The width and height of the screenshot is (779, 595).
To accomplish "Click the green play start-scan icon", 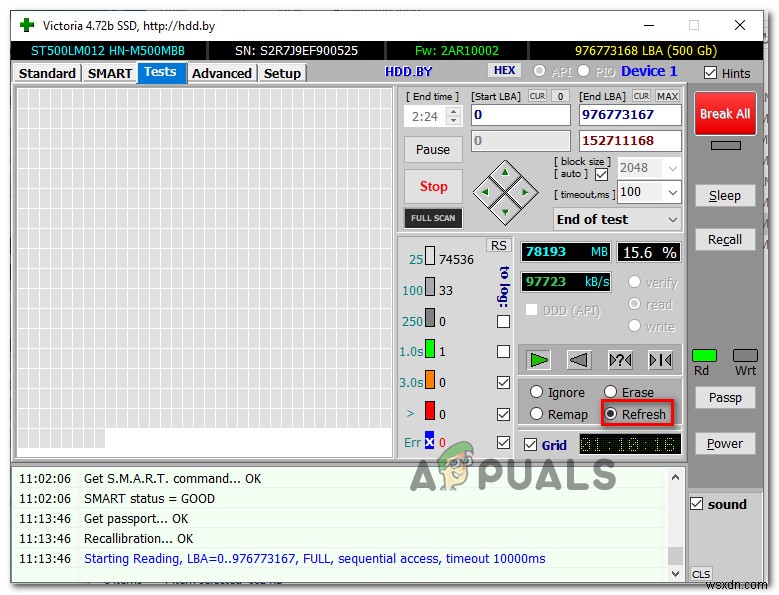I will (539, 360).
